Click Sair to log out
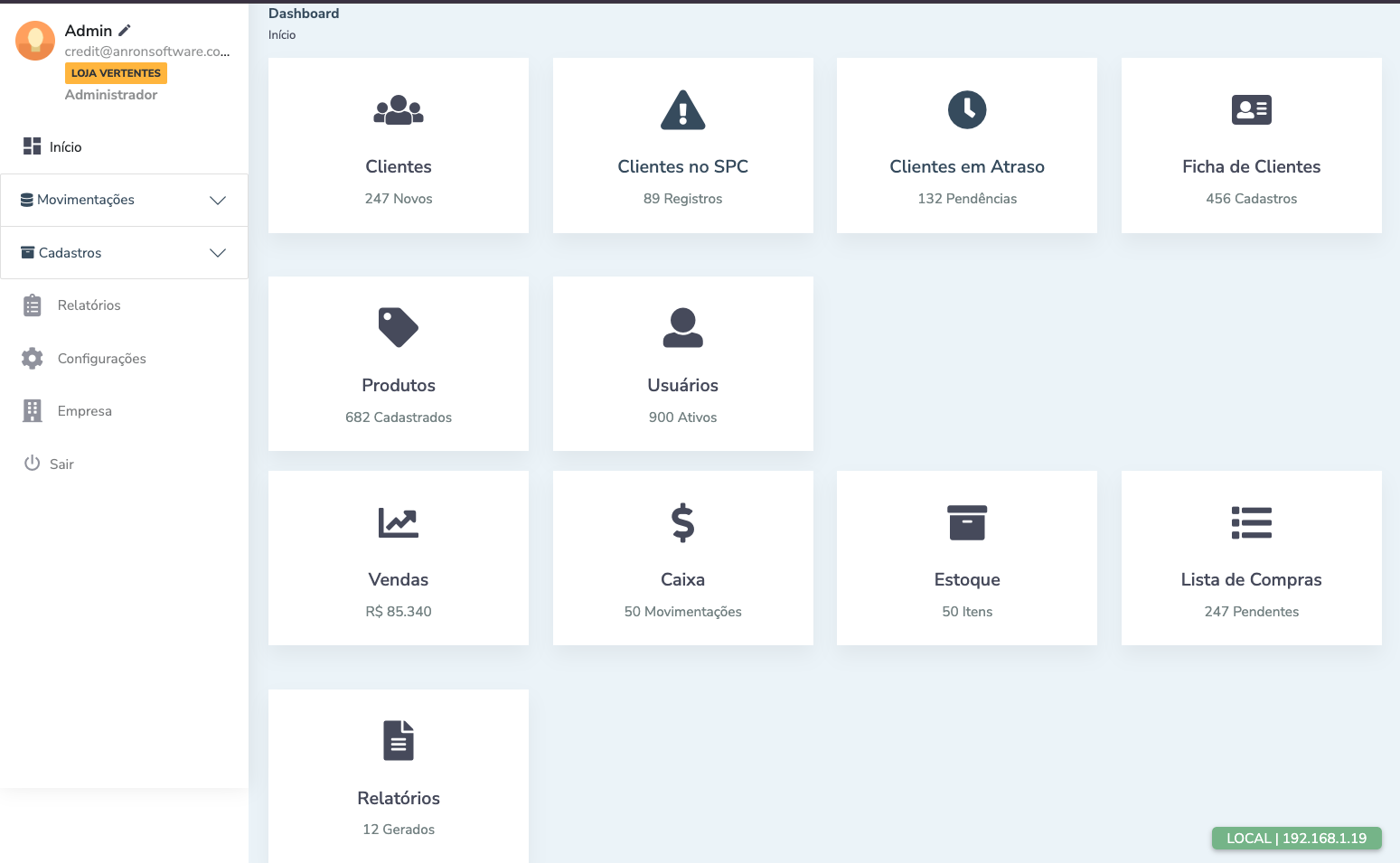 click(x=61, y=464)
